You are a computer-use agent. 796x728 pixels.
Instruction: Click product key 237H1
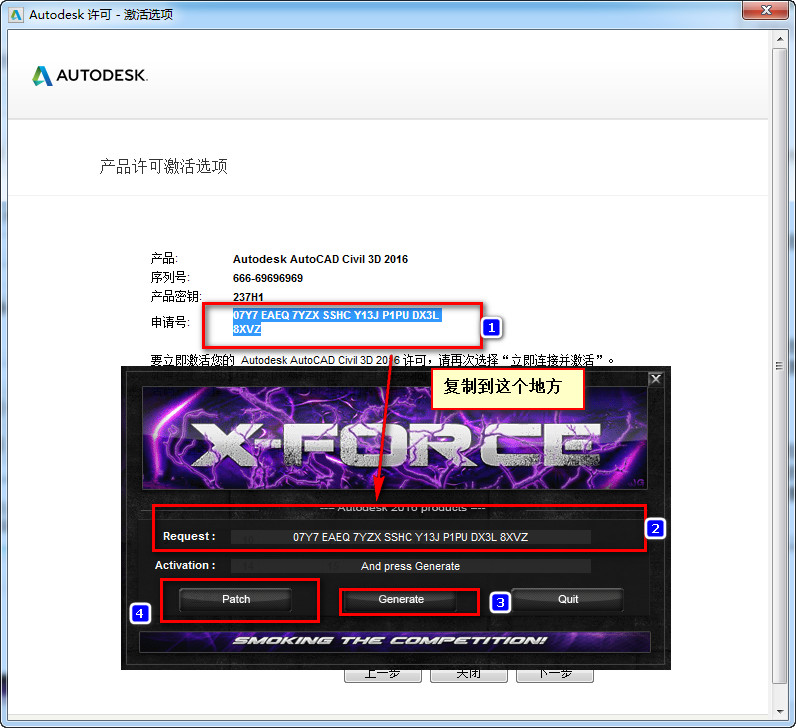click(248, 297)
